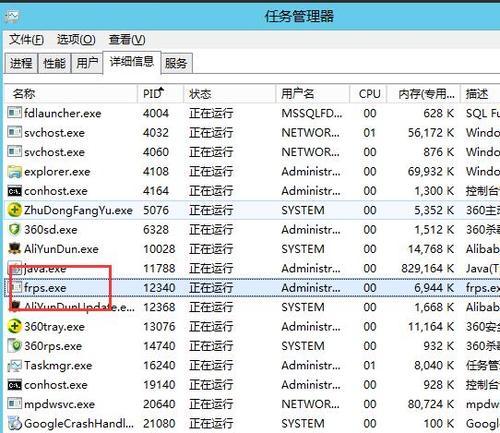This screenshot has width=500, height=433.
Task: Click memory value 6,944 K
Action: [434, 288]
